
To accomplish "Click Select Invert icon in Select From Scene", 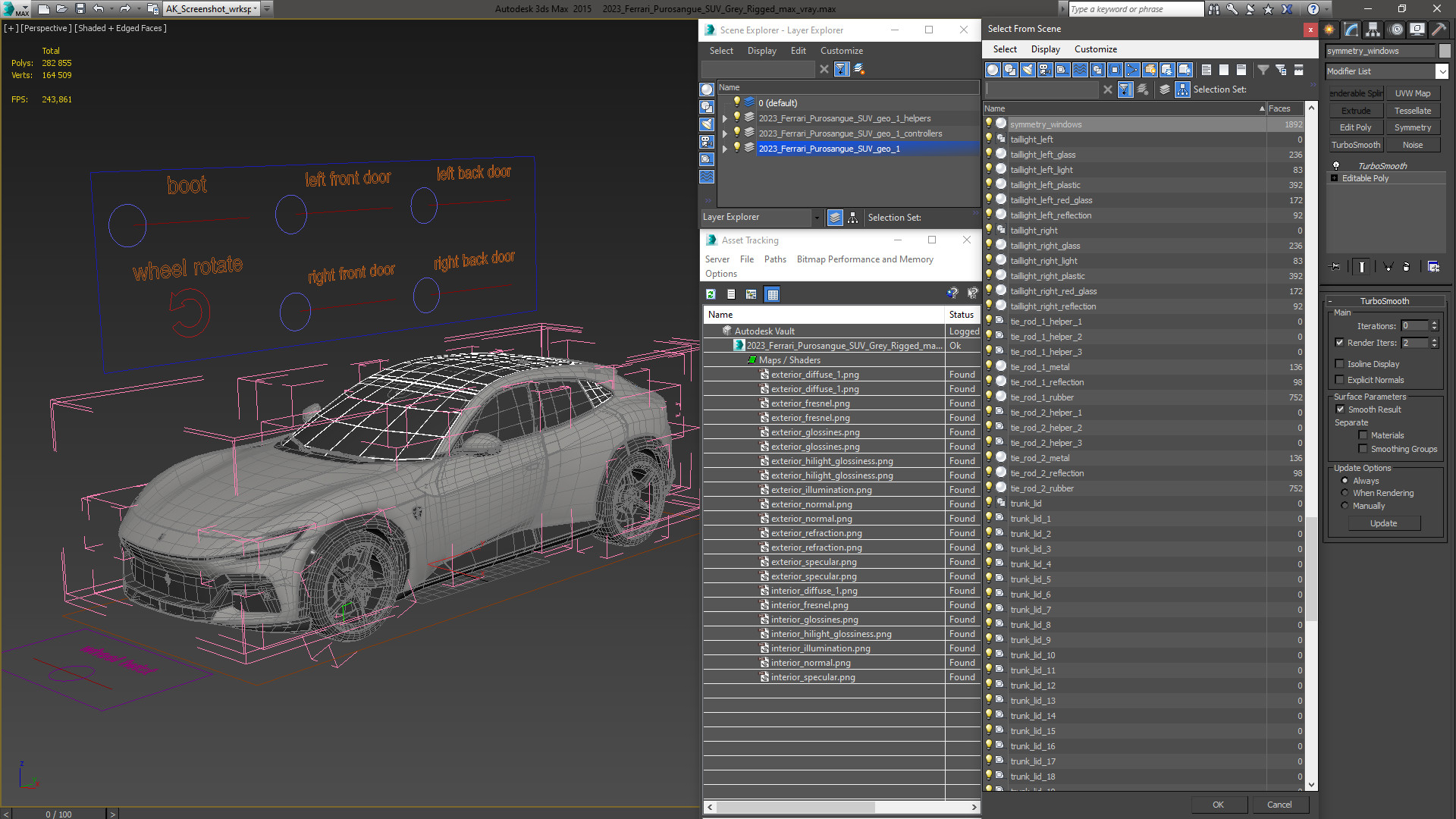I will click(1241, 70).
